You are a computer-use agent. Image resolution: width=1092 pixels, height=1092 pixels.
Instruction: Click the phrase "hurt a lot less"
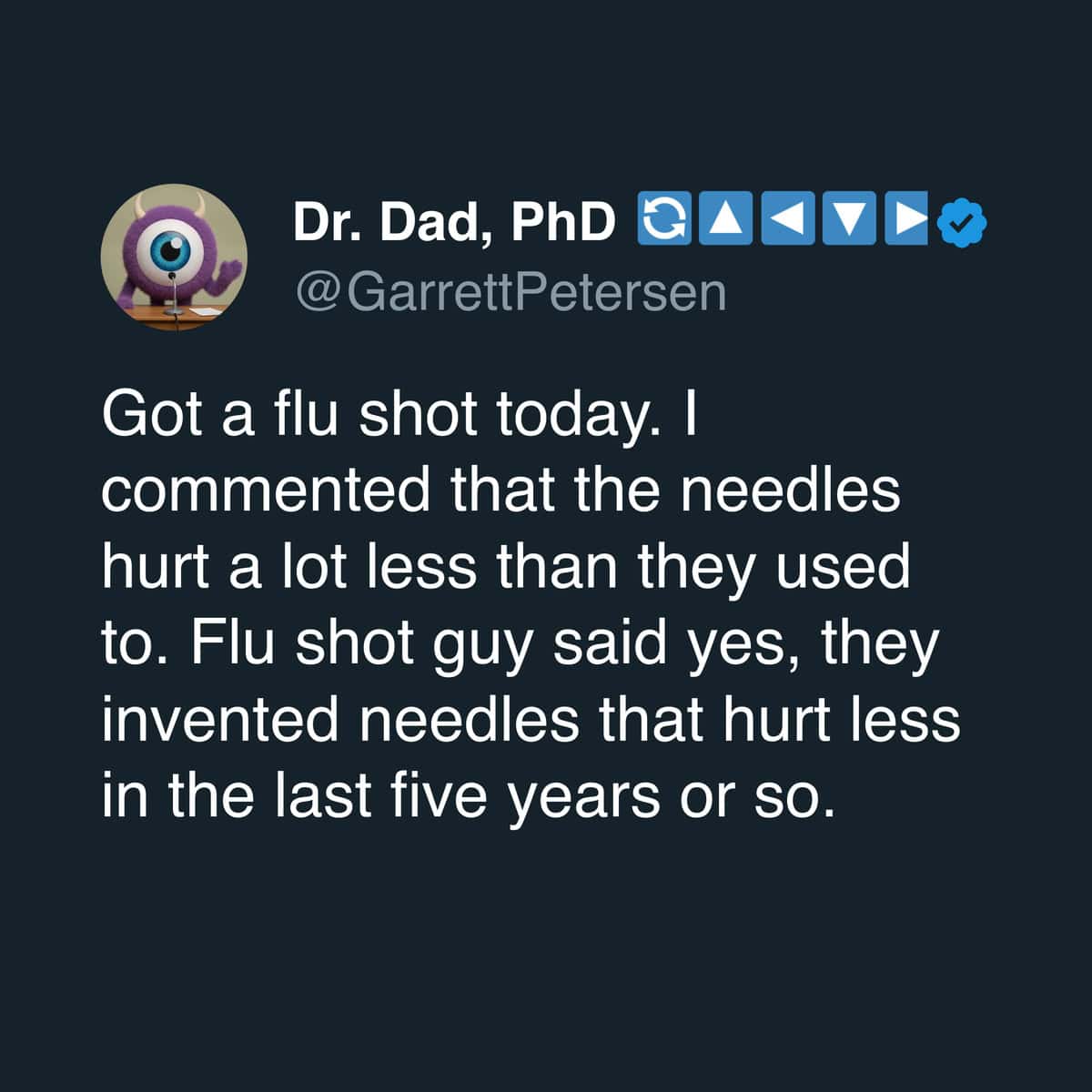[x=289, y=566]
